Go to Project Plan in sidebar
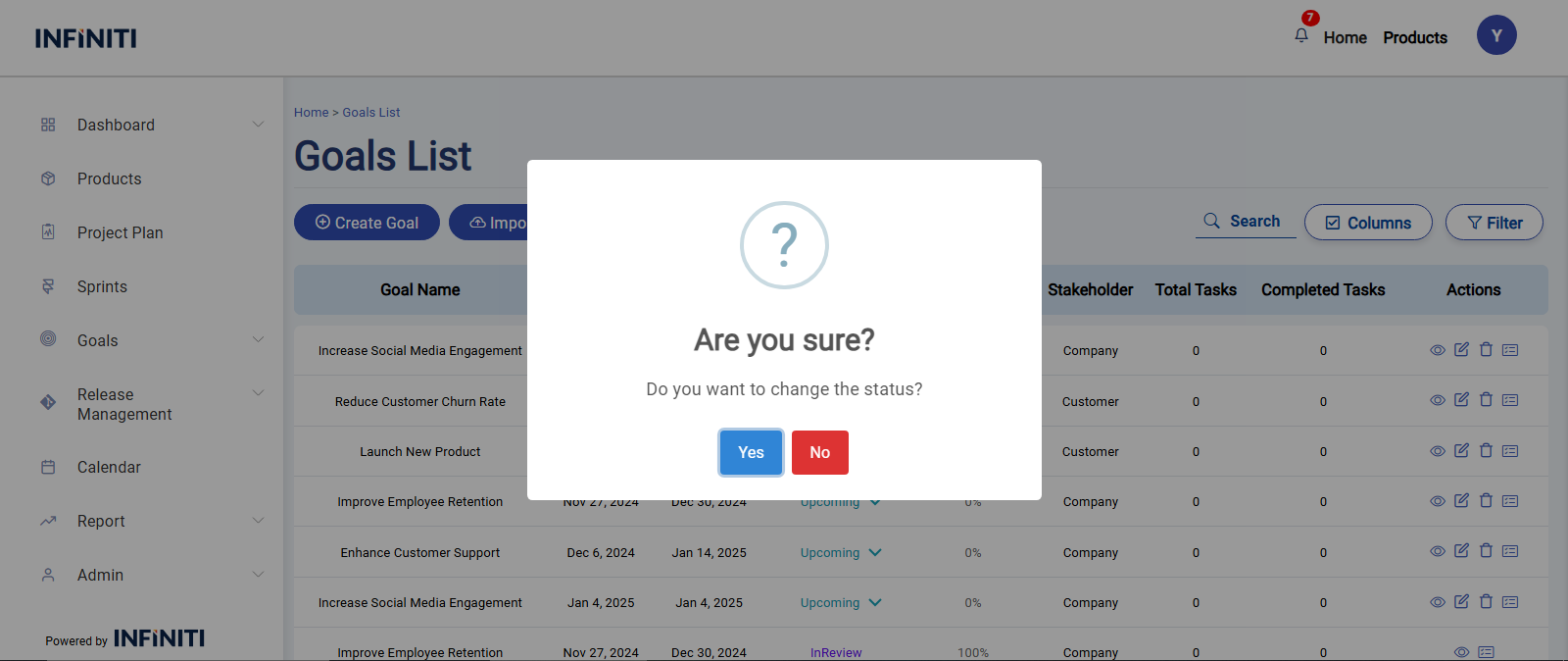Screen dimensions: 1568x661 click(120, 232)
